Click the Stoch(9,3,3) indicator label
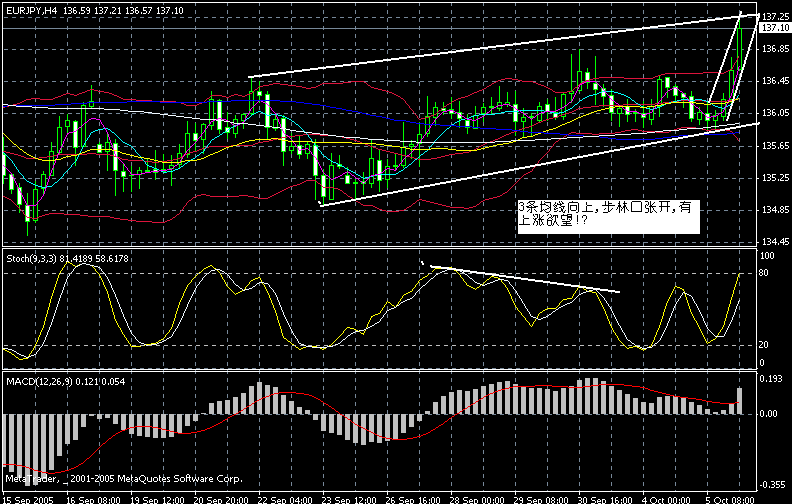Screen dimensions: 792x504 (26, 258)
